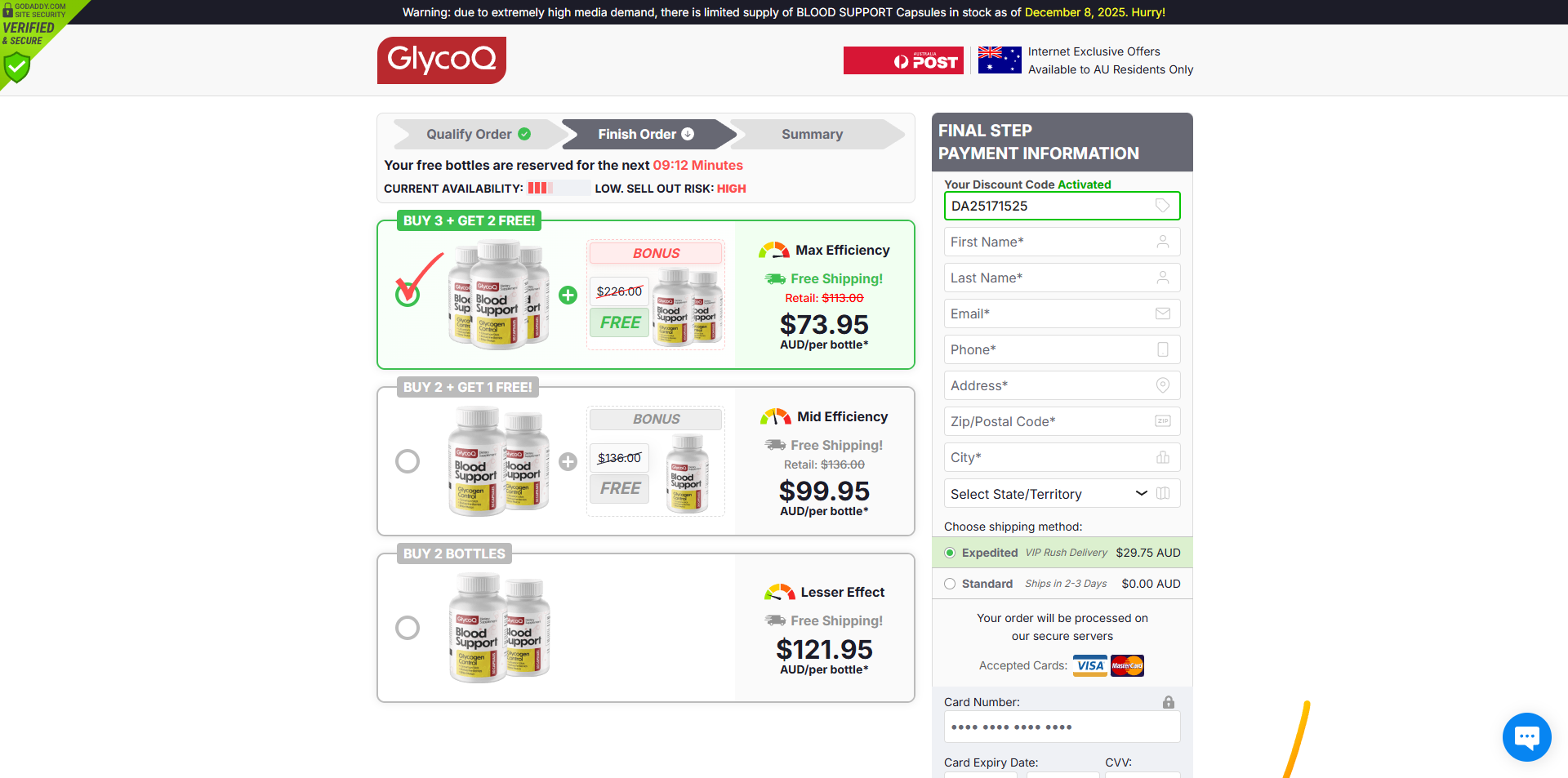Click the two bonus bottles image in Buy 3 package
Viewport: 1568px width, 778px height.
point(688,308)
